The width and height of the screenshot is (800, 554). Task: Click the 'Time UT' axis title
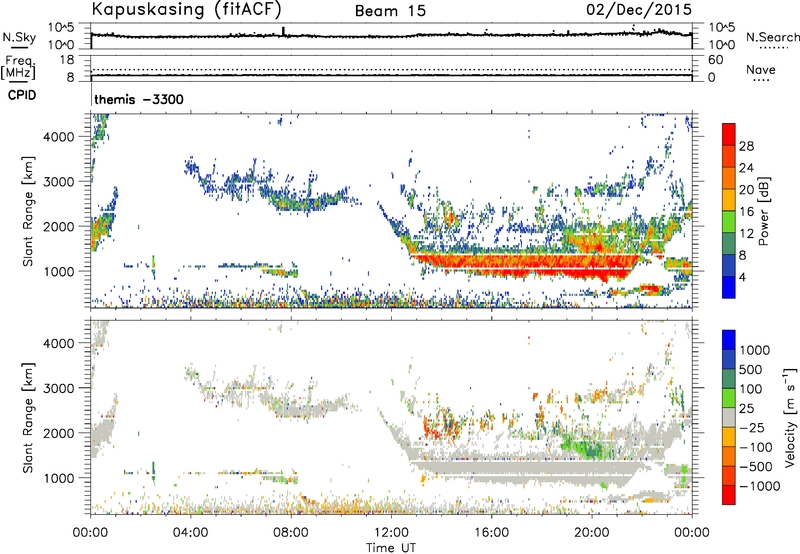[391, 548]
